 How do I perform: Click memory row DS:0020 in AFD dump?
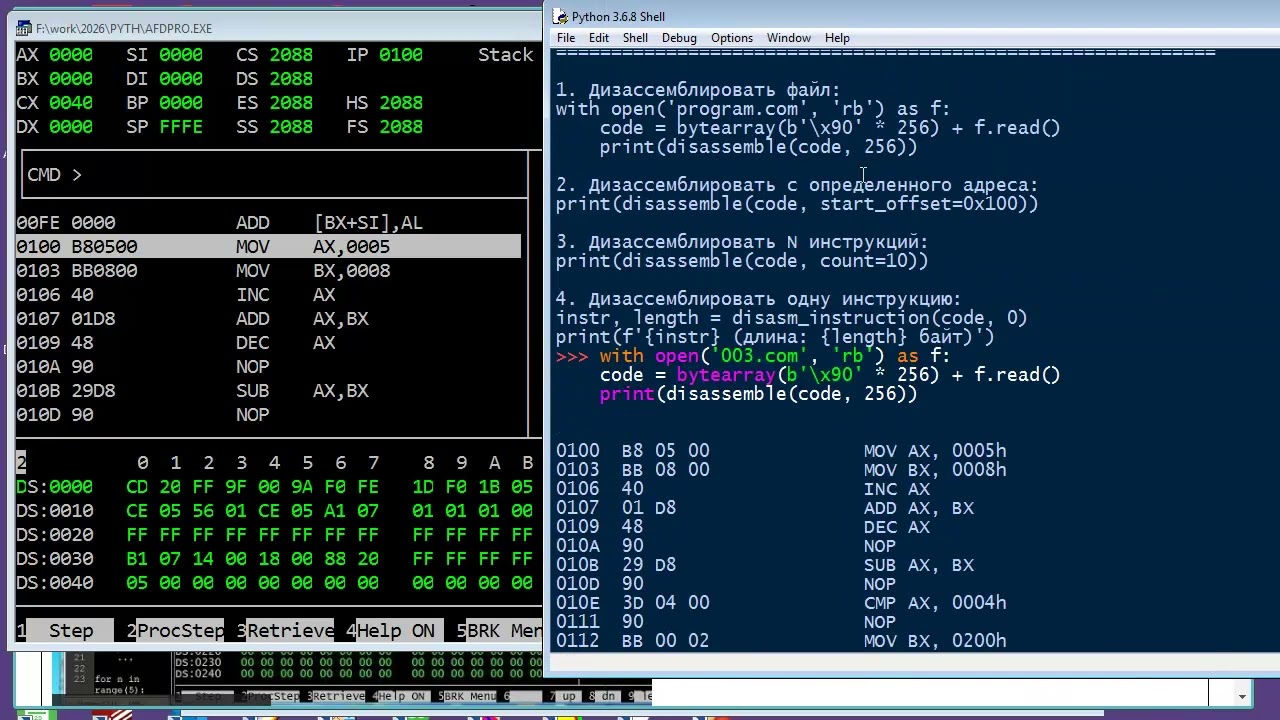275,535
